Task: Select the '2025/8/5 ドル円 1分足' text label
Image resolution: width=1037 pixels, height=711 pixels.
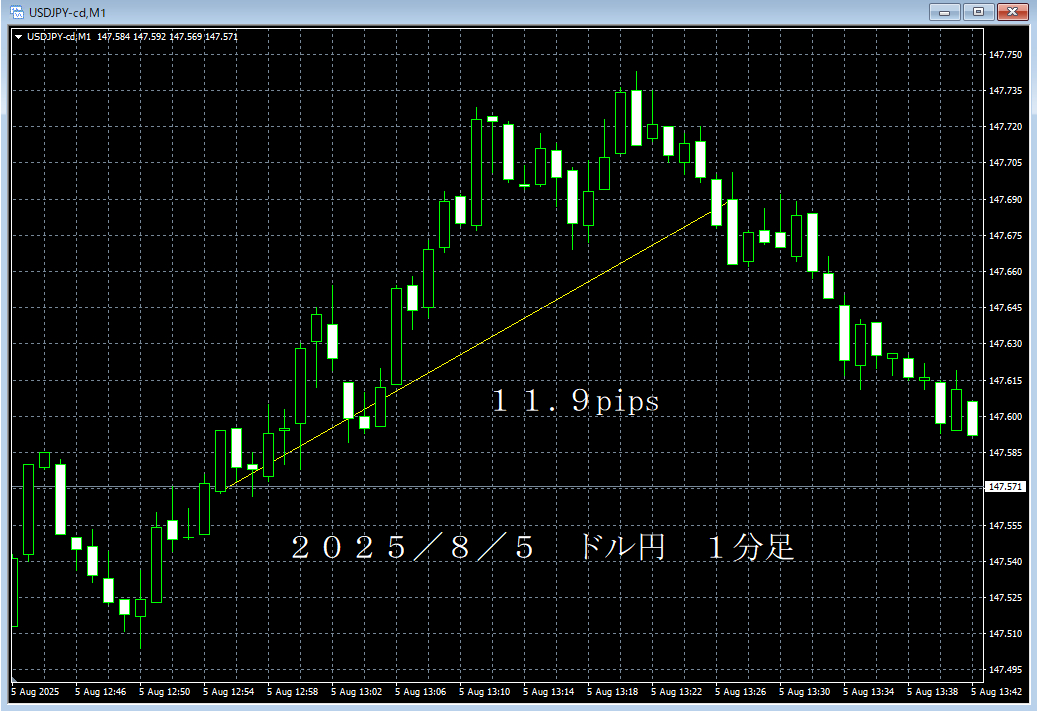Action: coord(542,547)
